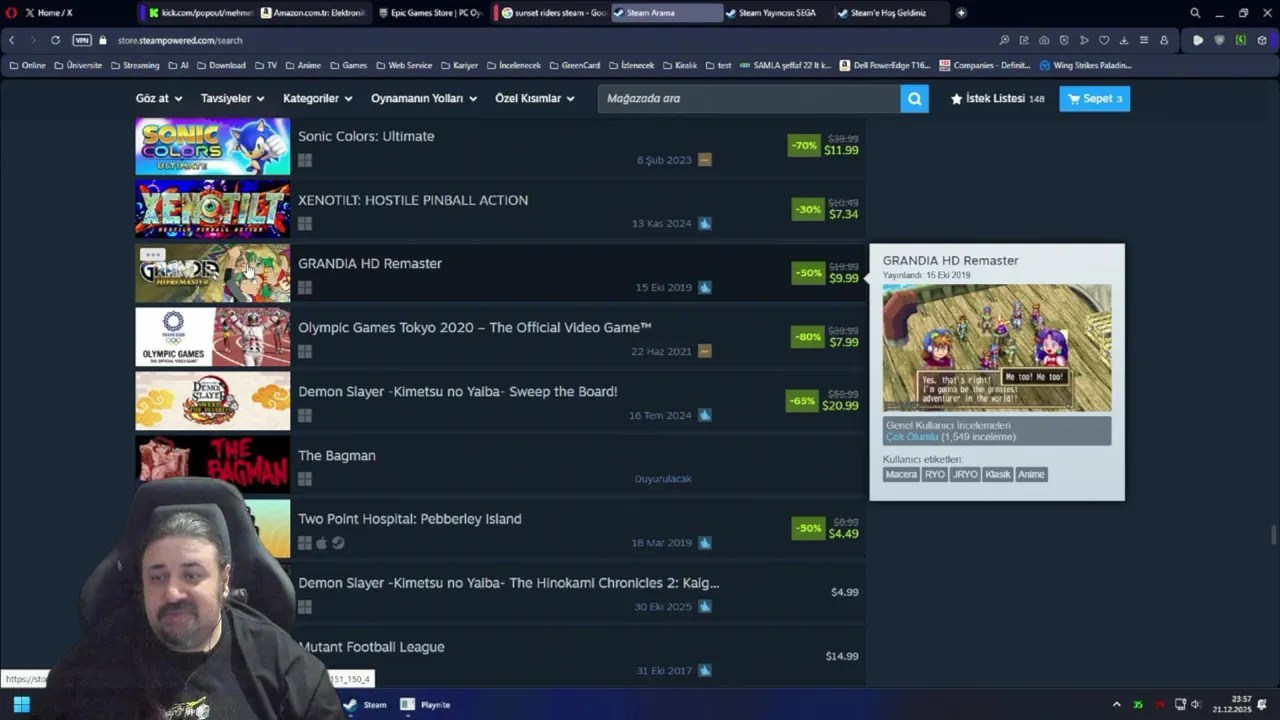The image size is (1280, 720).
Task: Expand the Kategoriler dropdown menu
Action: [x=318, y=98]
